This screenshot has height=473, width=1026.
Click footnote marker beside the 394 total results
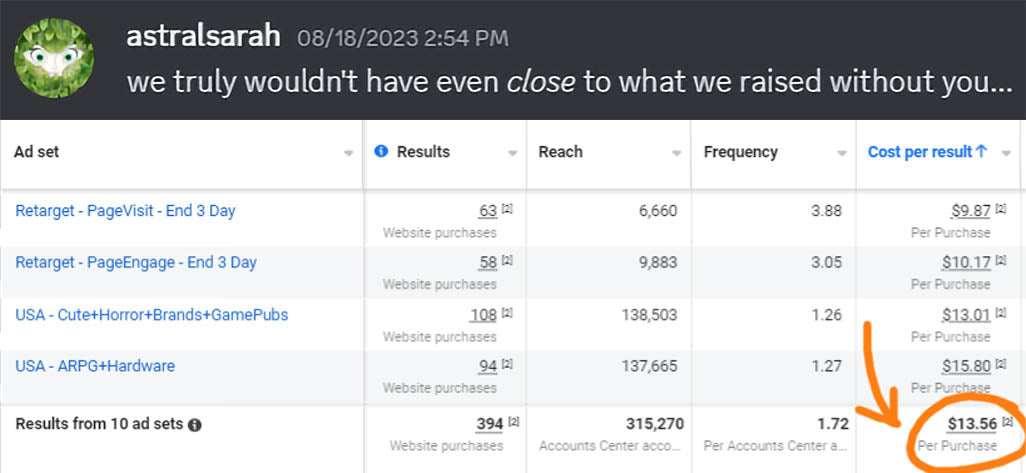513,422
